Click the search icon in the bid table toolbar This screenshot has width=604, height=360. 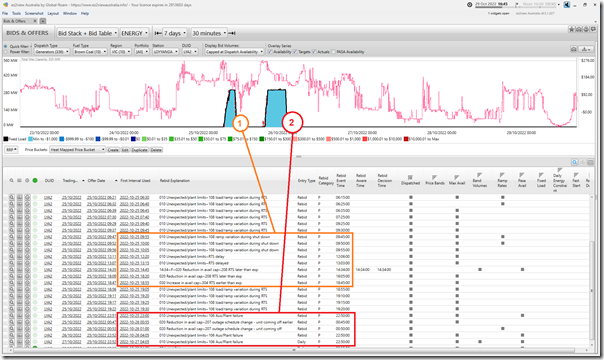click(x=574, y=162)
